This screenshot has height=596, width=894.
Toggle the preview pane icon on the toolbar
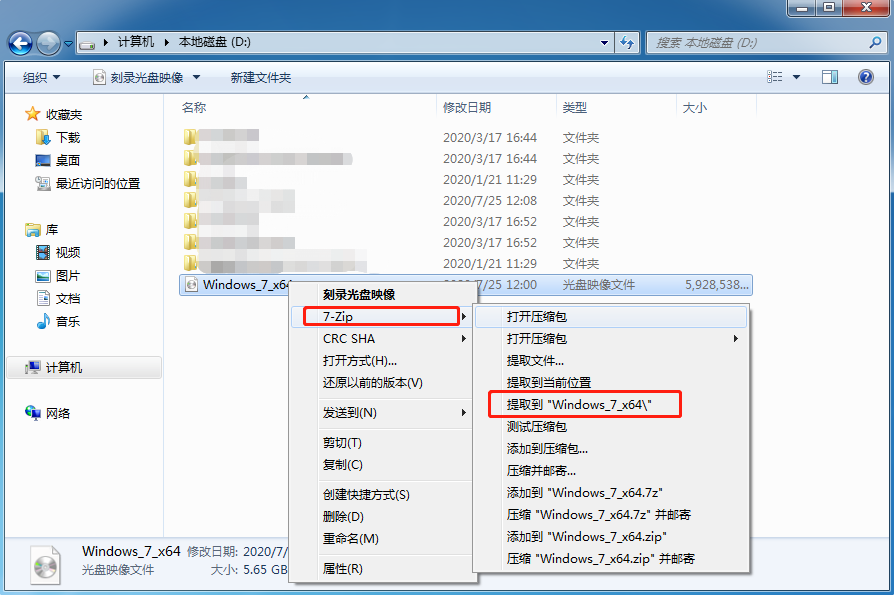[x=831, y=77]
